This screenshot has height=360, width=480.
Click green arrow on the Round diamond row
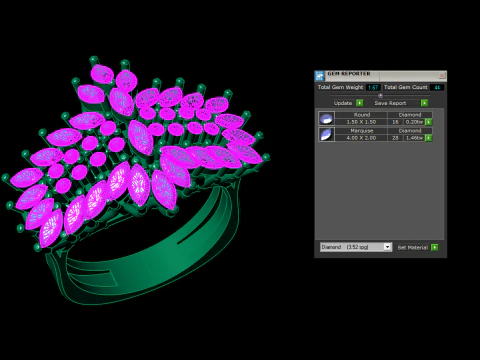tap(429, 122)
